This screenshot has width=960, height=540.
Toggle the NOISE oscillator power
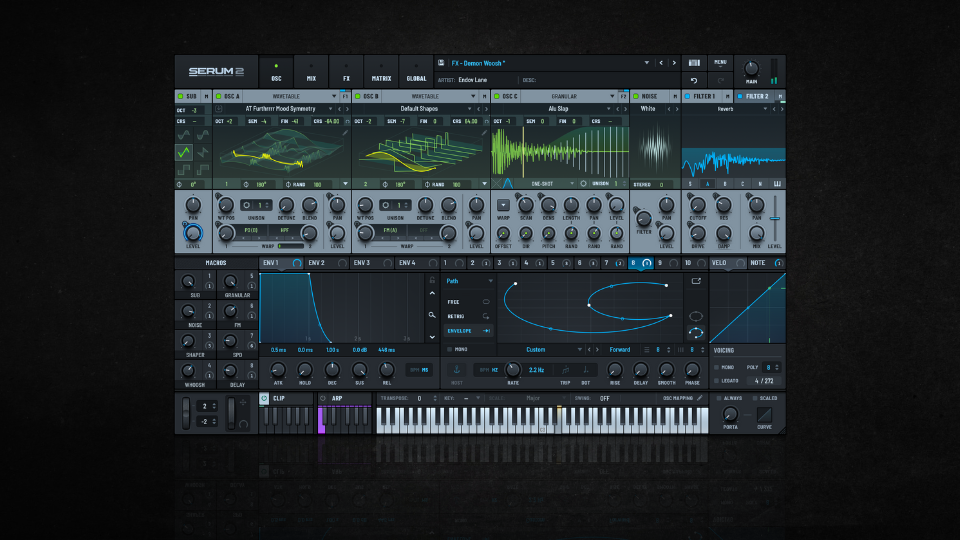[x=636, y=96]
